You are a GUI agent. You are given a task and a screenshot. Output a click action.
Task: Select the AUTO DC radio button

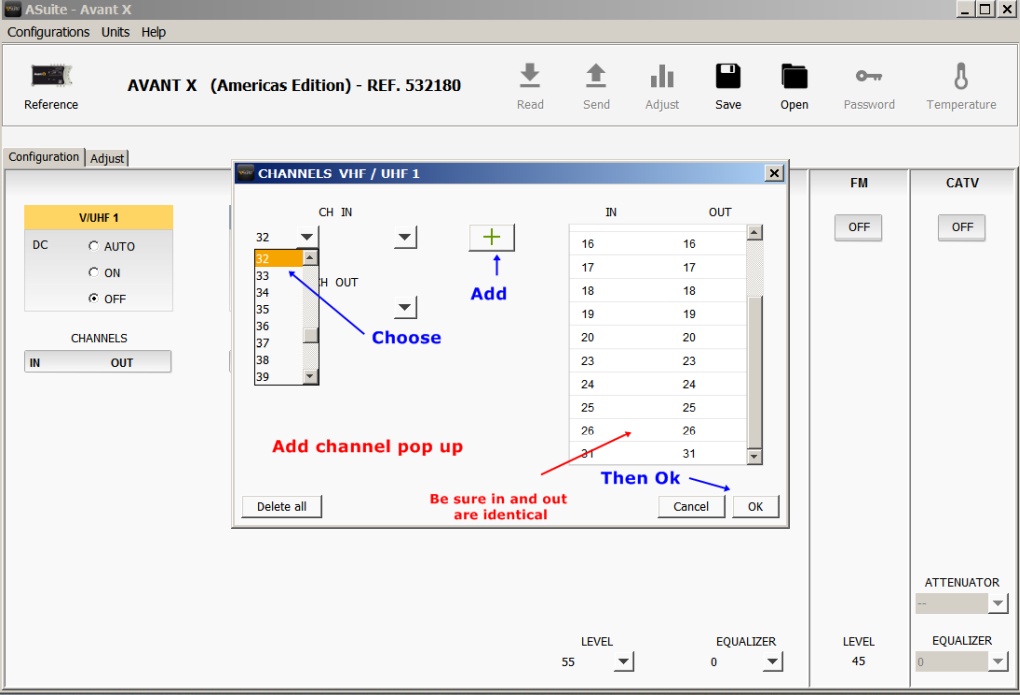point(94,246)
